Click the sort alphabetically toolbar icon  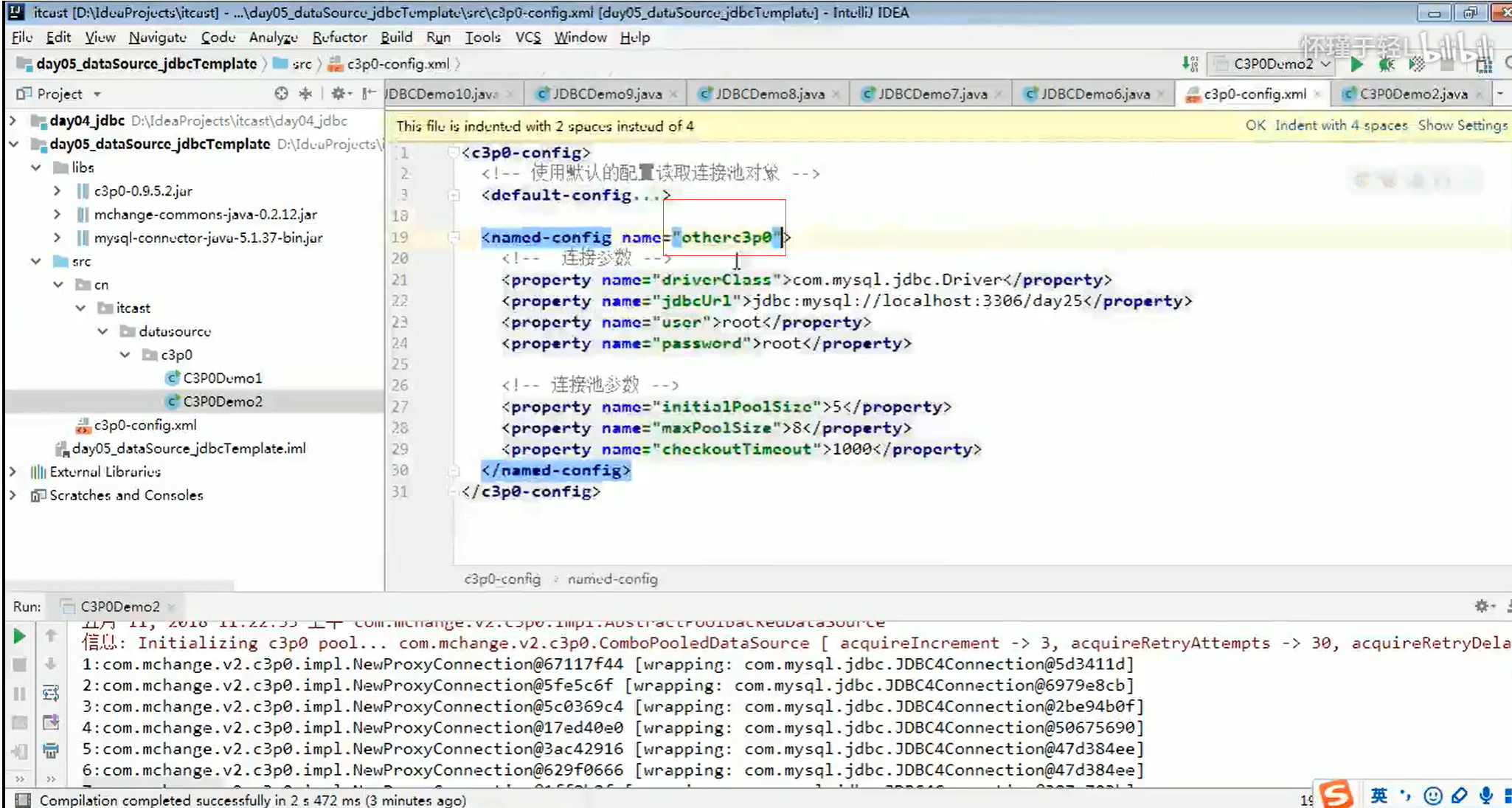1191,64
